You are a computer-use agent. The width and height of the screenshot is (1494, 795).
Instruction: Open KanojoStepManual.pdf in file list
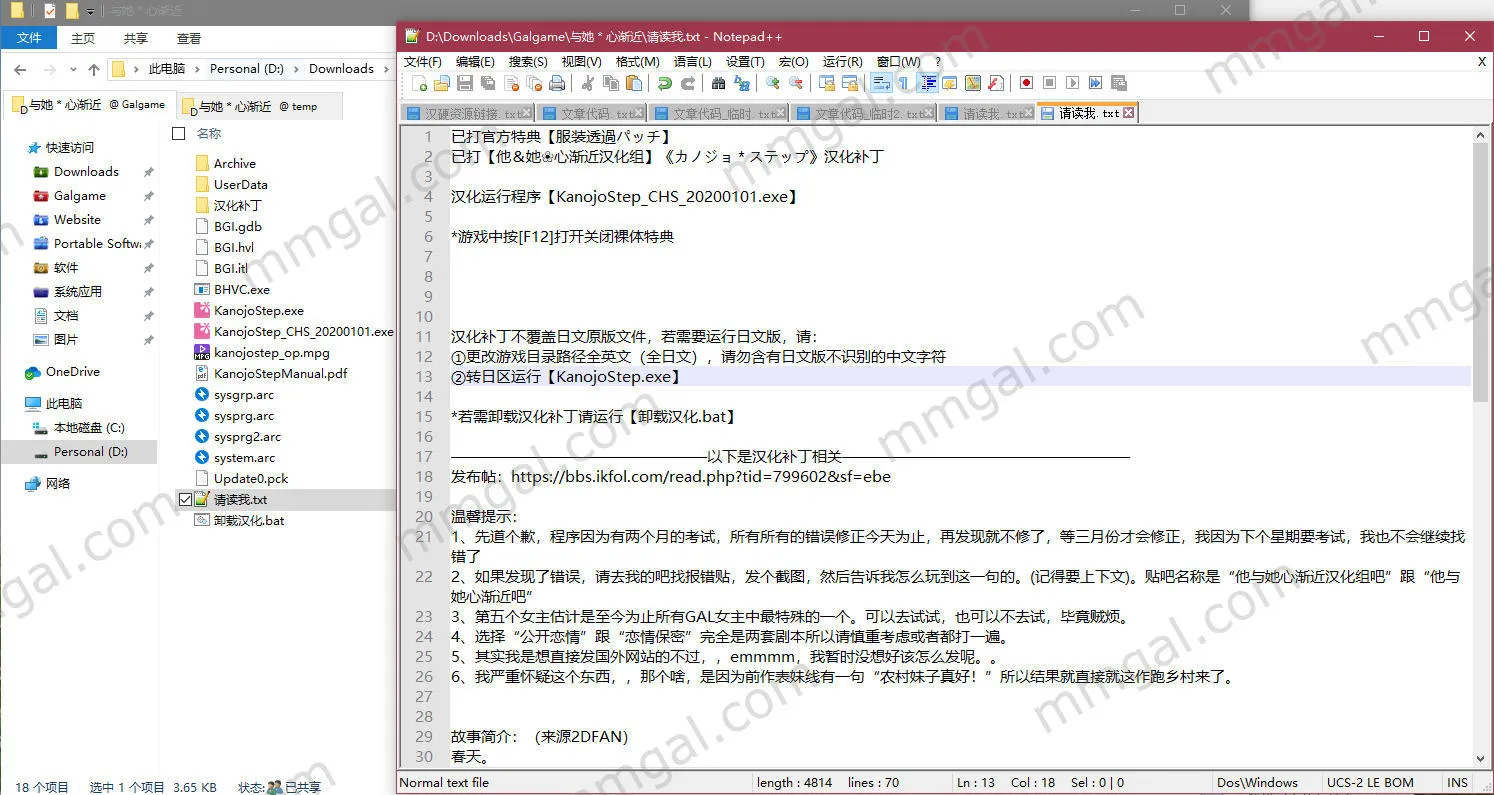point(280,373)
